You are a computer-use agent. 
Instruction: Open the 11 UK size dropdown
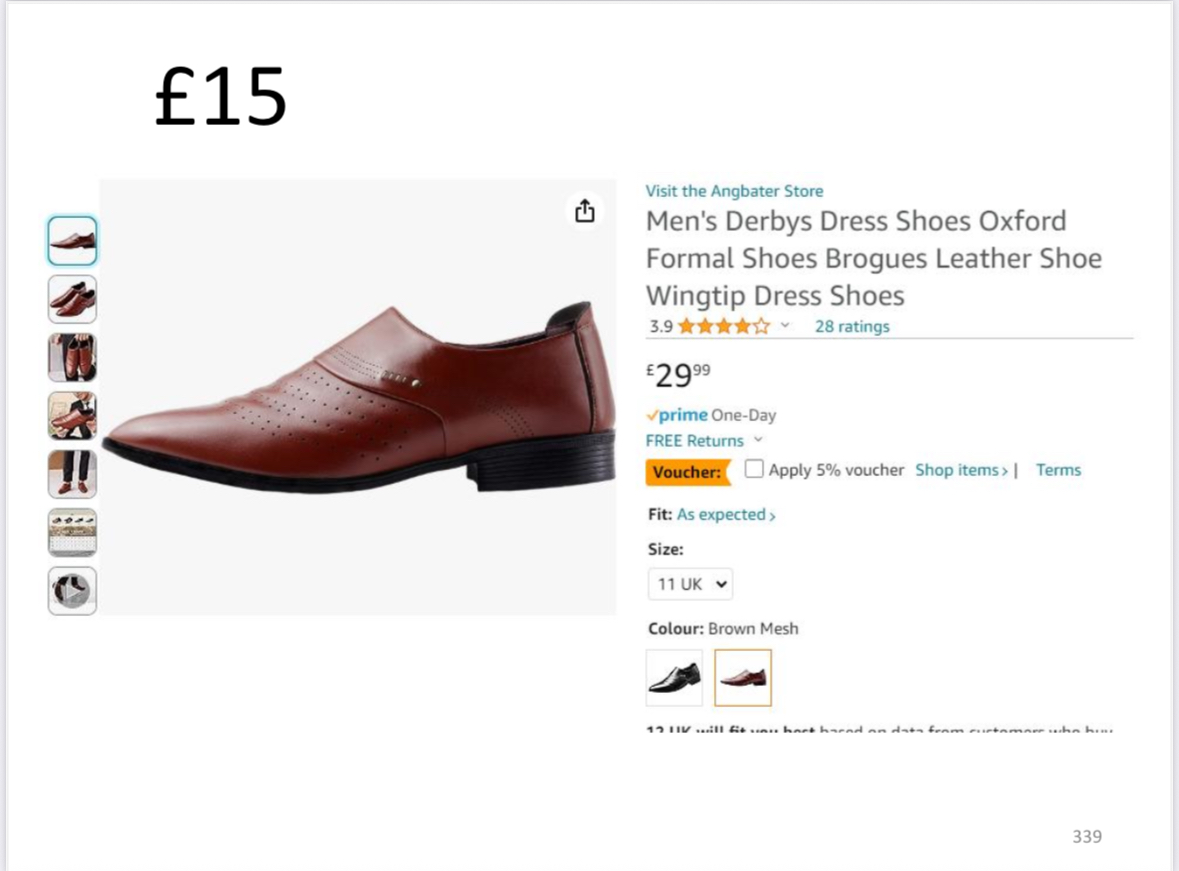[690, 584]
